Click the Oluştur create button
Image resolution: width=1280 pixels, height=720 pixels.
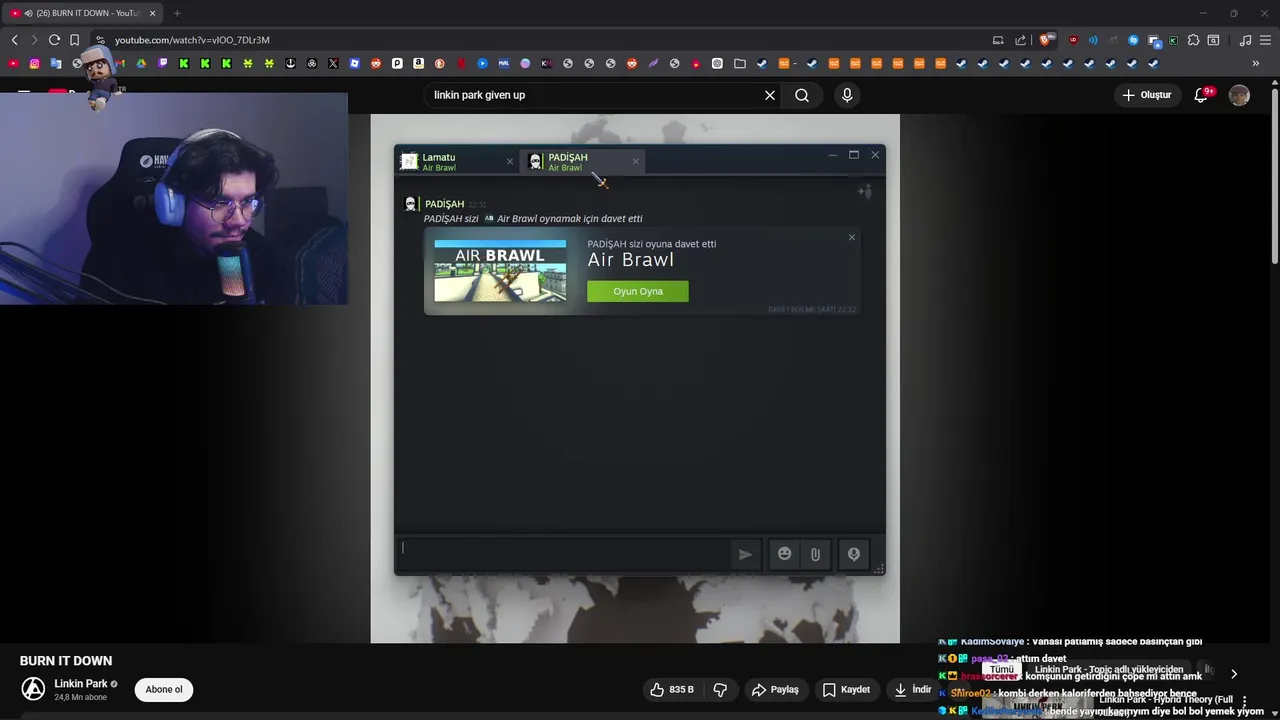1147,95
